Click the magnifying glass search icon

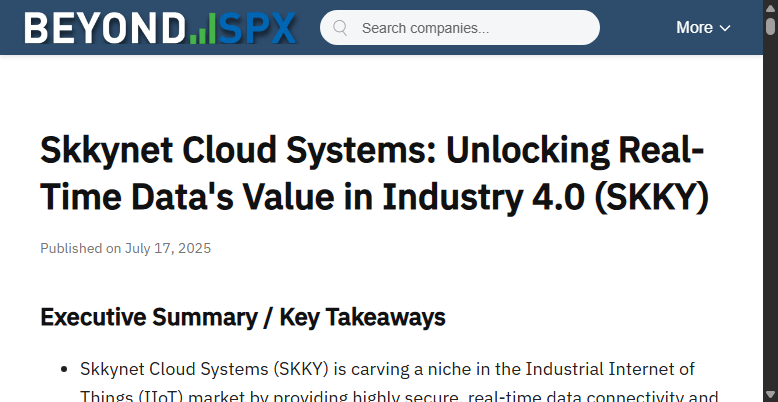tap(340, 28)
